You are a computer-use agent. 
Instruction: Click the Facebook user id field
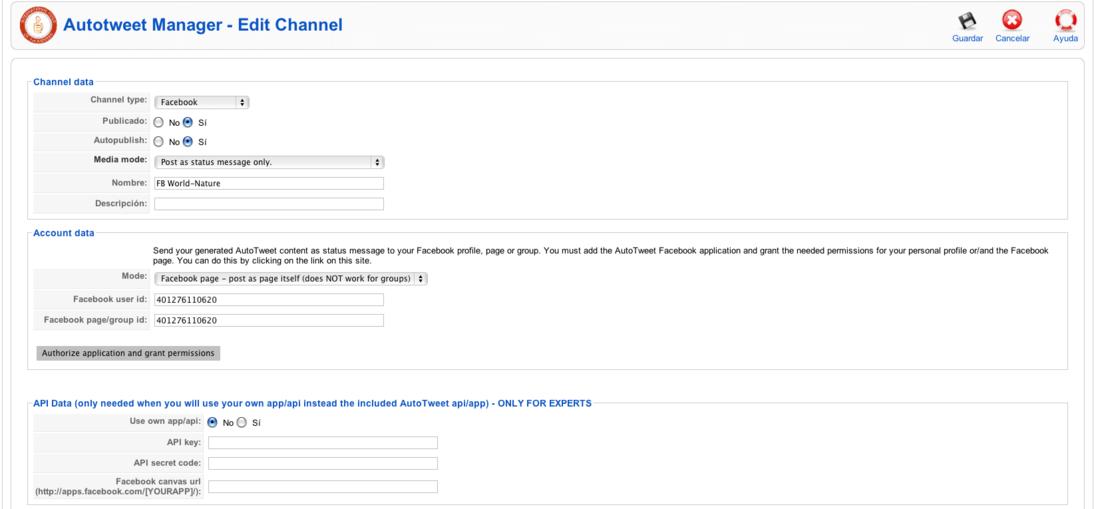269,300
